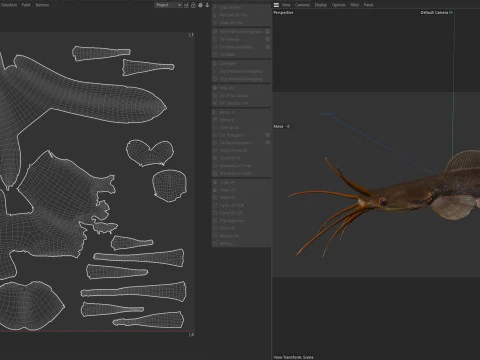480x360 pixels.
Task: Choose Mirror U entry
Action: (241, 112)
